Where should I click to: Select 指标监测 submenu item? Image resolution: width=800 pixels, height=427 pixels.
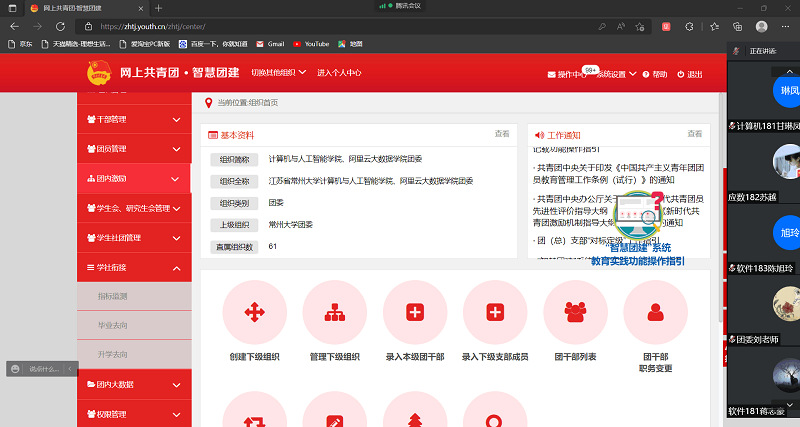click(134, 296)
